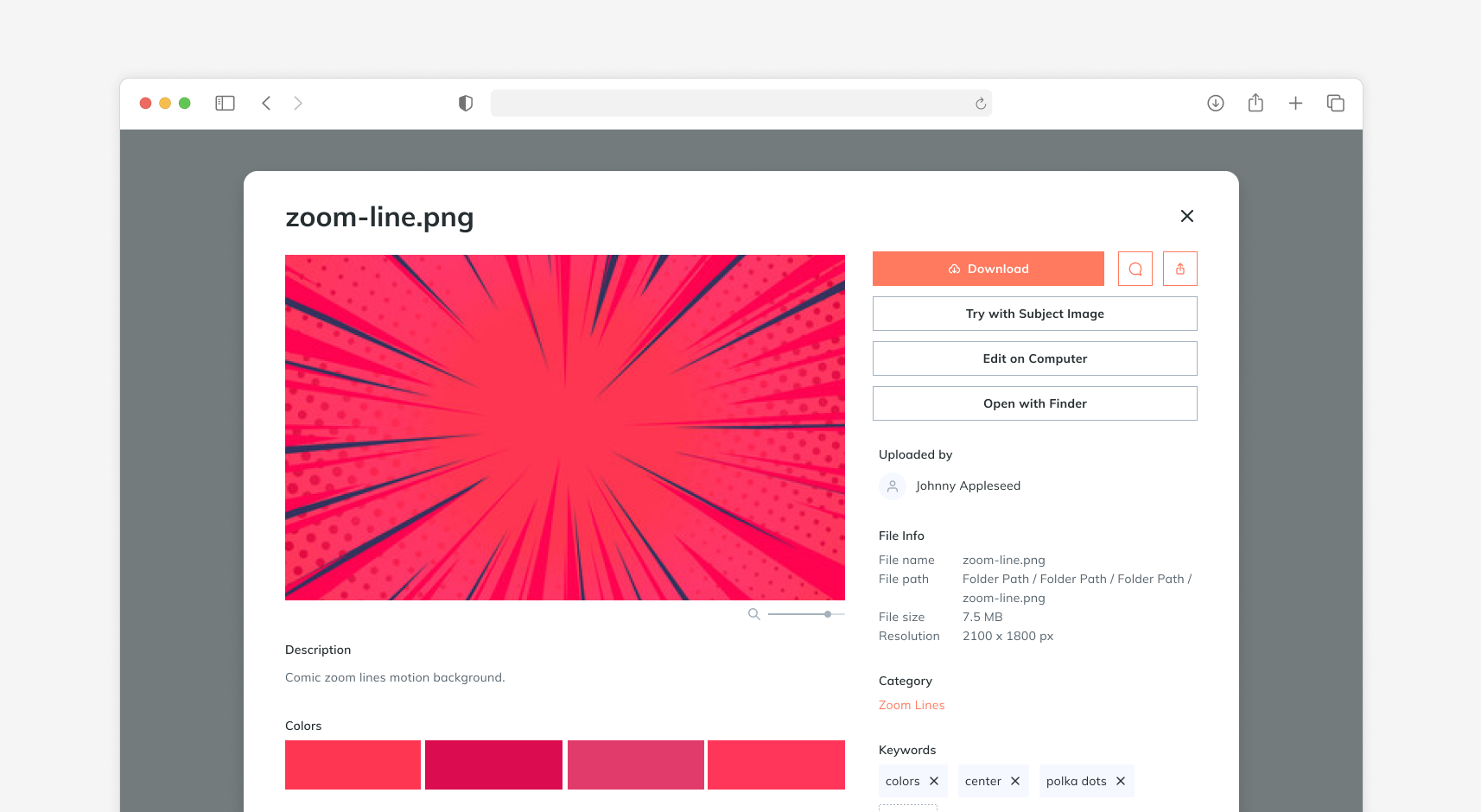
Task: Open a new tab with the plus icon
Action: (x=1295, y=103)
